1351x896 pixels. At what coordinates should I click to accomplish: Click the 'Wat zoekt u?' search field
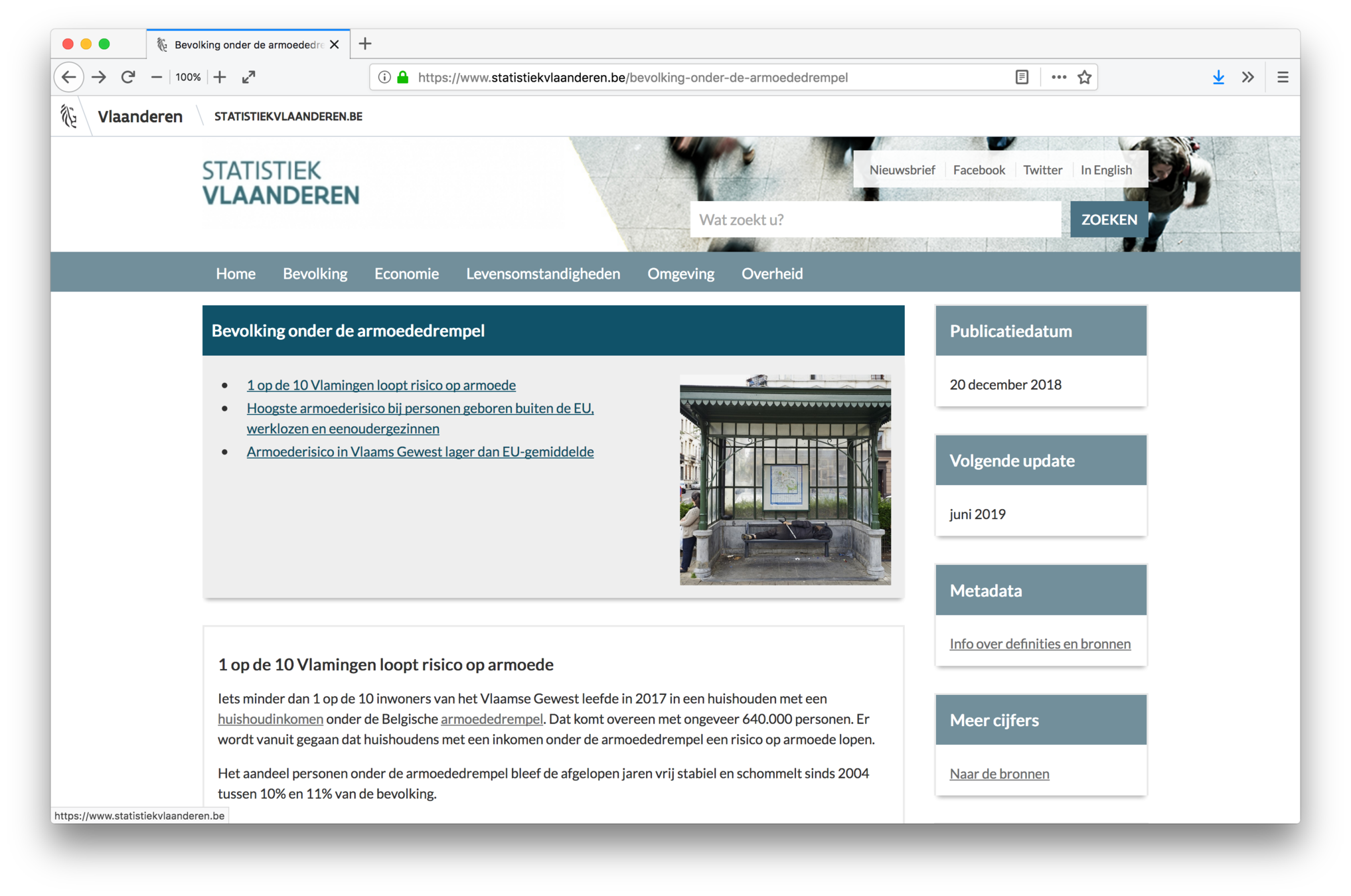[x=875, y=220]
